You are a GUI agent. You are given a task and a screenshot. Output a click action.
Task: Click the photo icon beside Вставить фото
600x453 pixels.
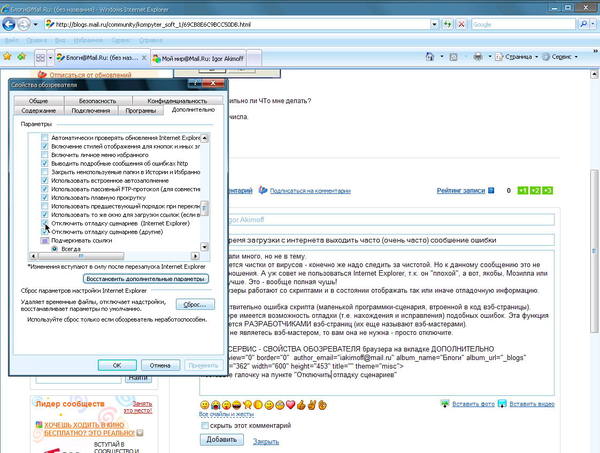pos(445,404)
